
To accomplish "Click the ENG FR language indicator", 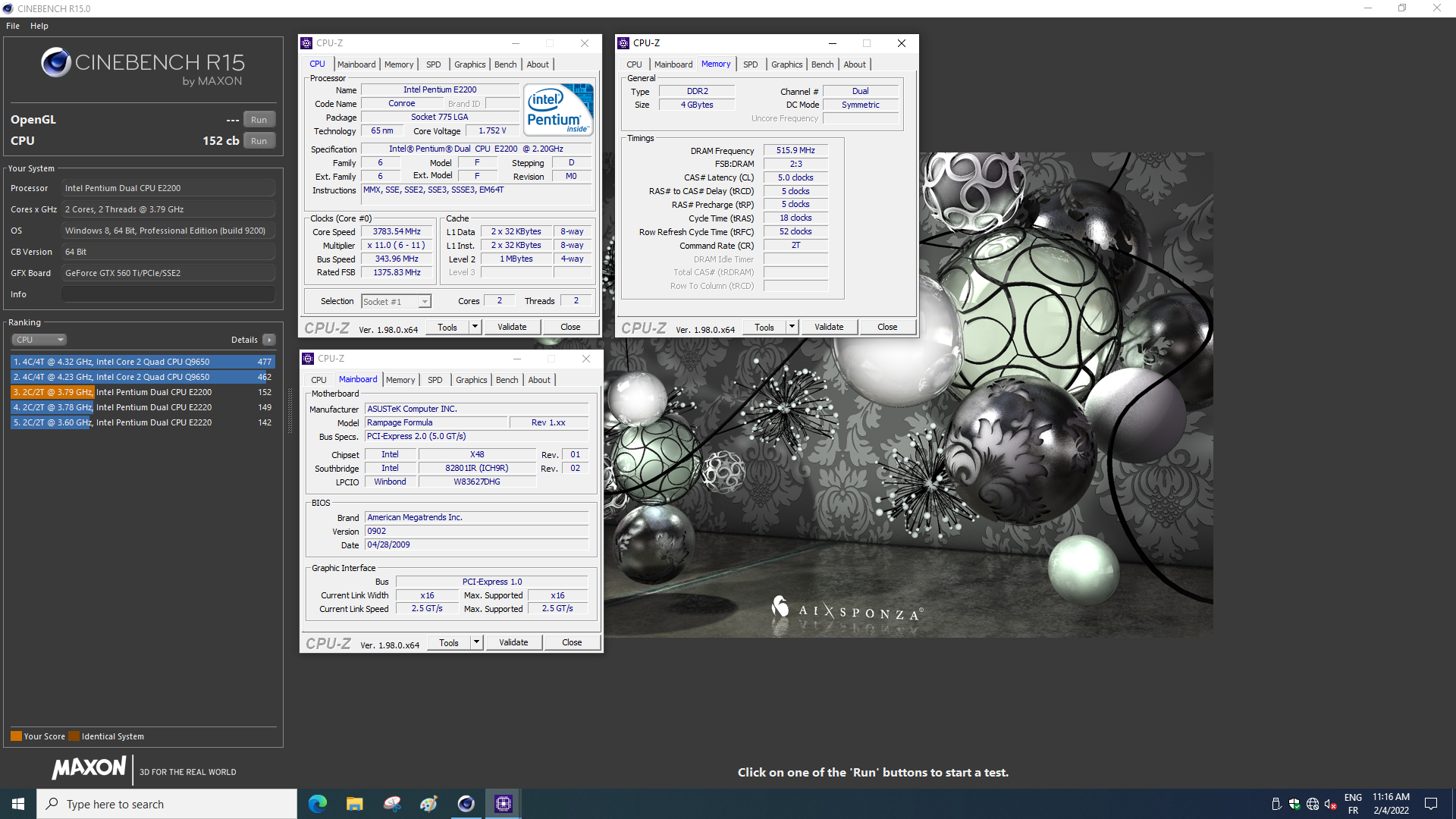I will 1353,804.
